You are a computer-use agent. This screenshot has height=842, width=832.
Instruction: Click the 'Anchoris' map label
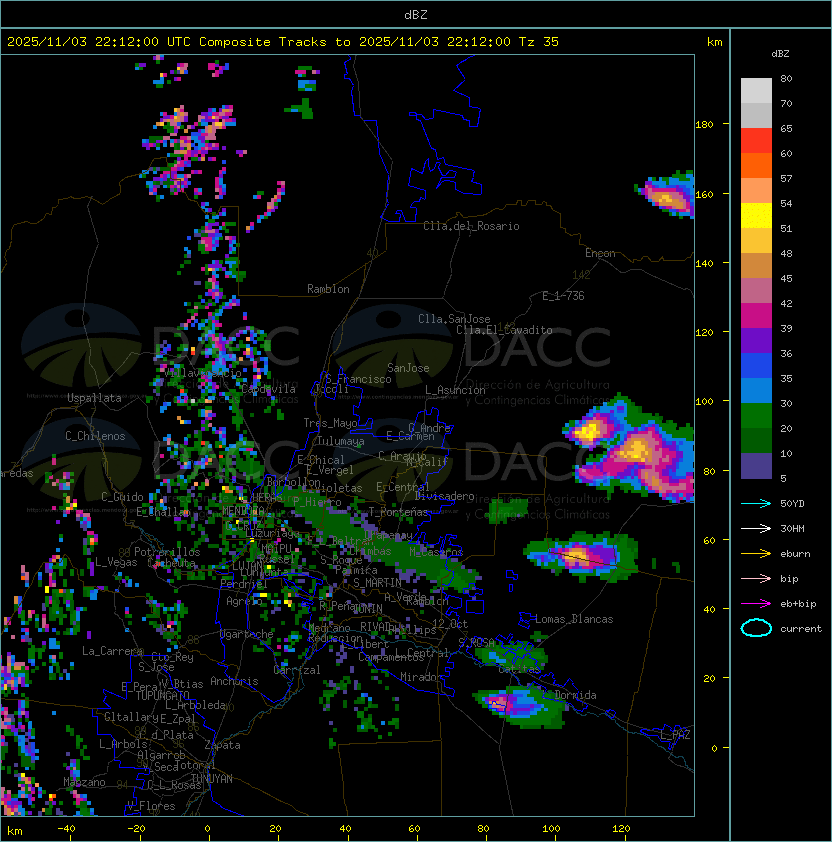point(234,681)
